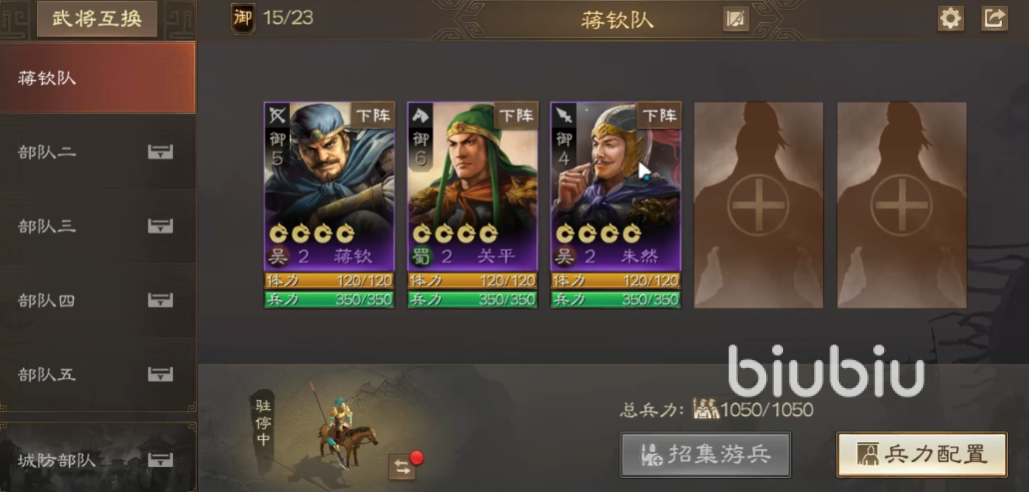Remove 朱然 with the 下阵 toggle
The height and width of the screenshot is (492, 1029).
[x=659, y=115]
